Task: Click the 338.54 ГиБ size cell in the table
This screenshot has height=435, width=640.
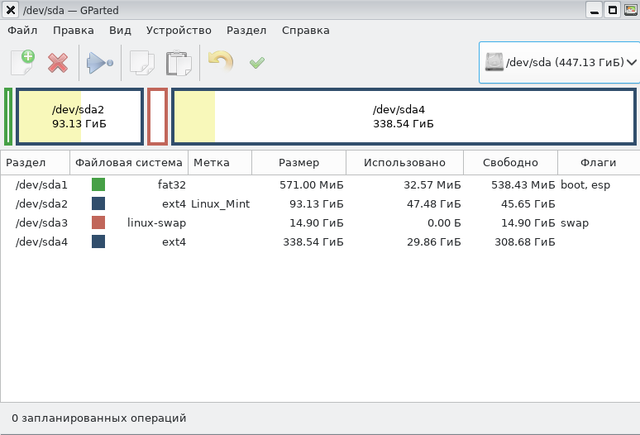Action: [x=313, y=242]
